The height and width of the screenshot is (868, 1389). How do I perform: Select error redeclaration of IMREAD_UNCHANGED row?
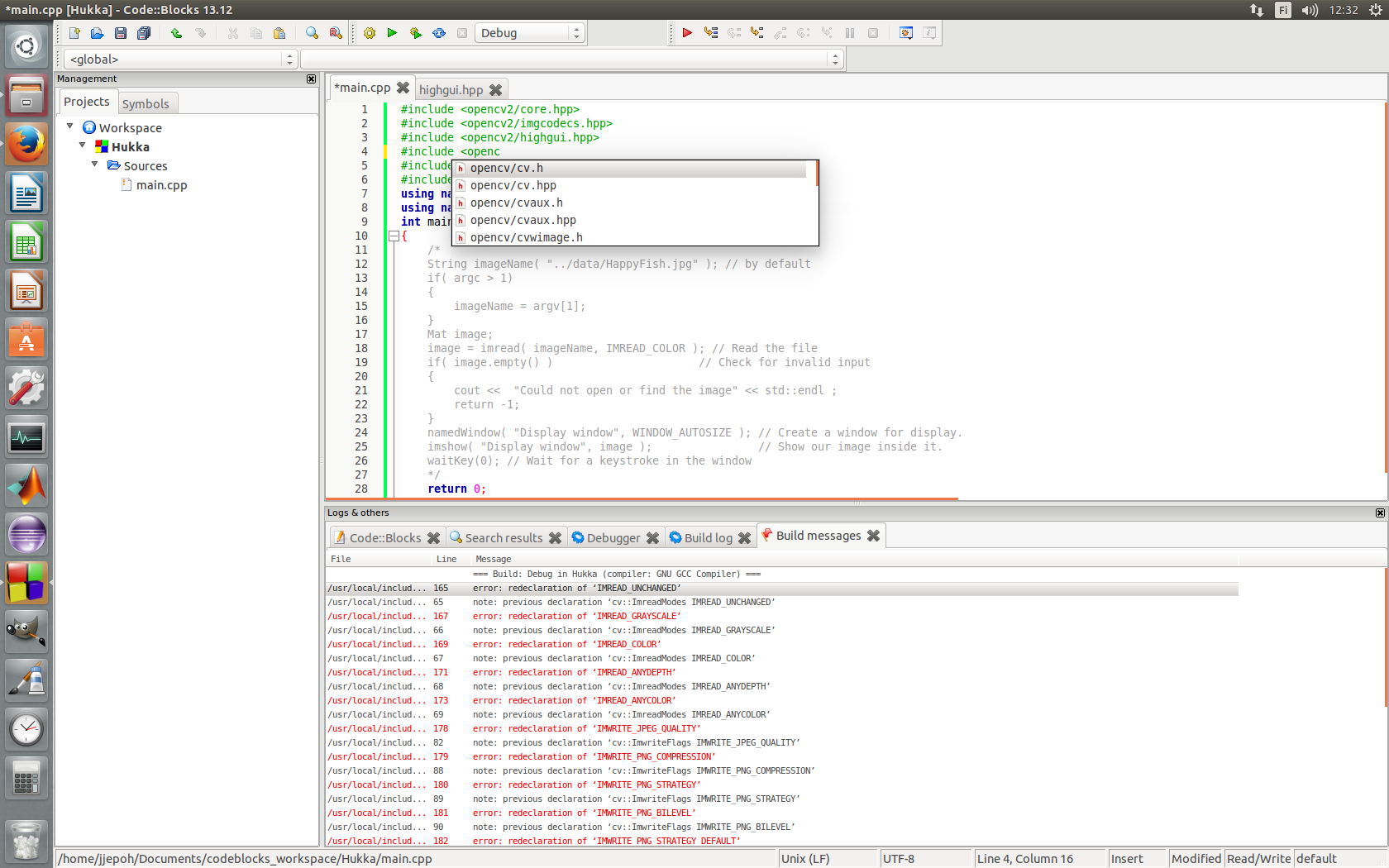pos(782,589)
